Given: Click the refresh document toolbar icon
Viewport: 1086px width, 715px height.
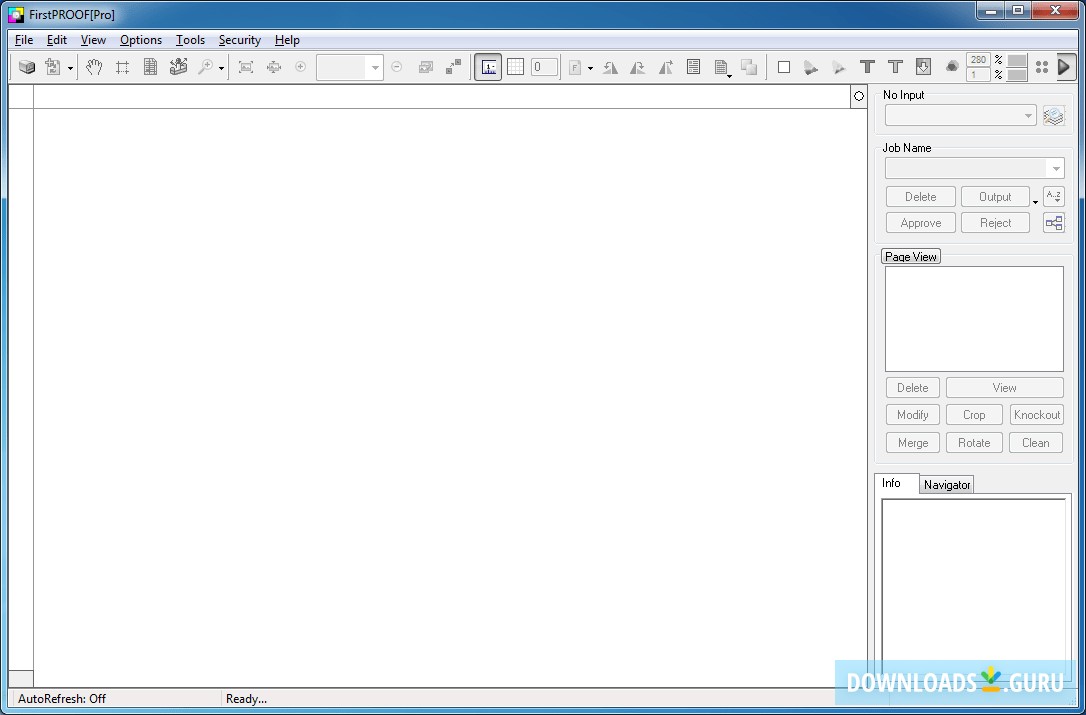Looking at the screenshot, I should [x=53, y=67].
